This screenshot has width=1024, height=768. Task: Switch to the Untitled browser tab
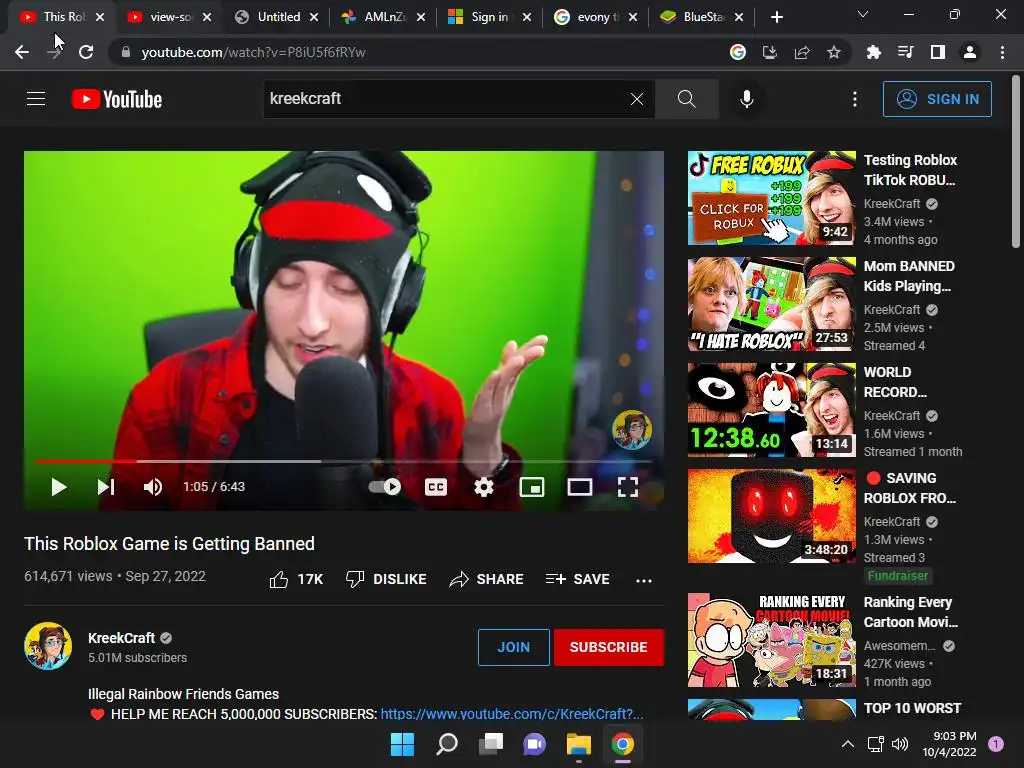278,17
